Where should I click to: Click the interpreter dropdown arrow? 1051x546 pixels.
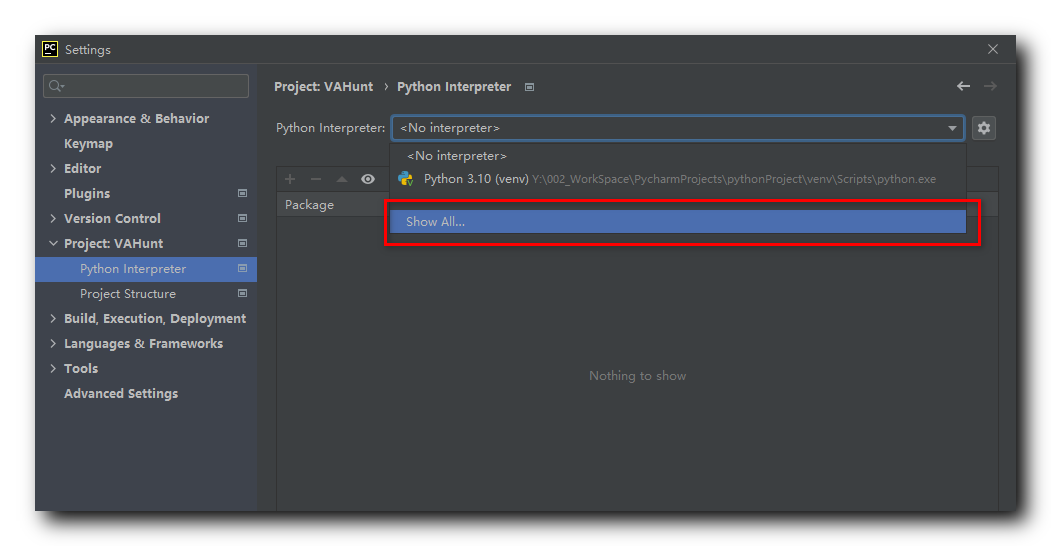952,128
